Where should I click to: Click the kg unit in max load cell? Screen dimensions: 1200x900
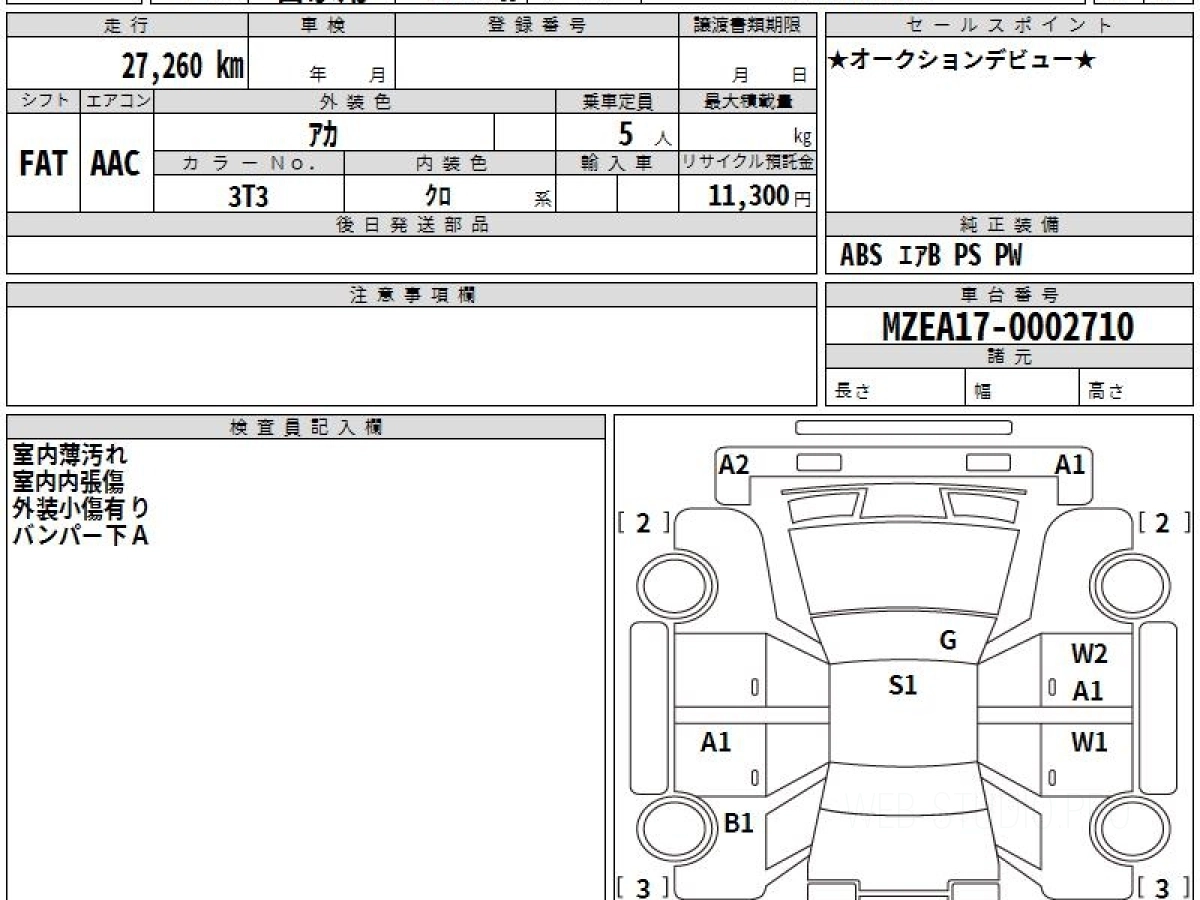point(802,138)
